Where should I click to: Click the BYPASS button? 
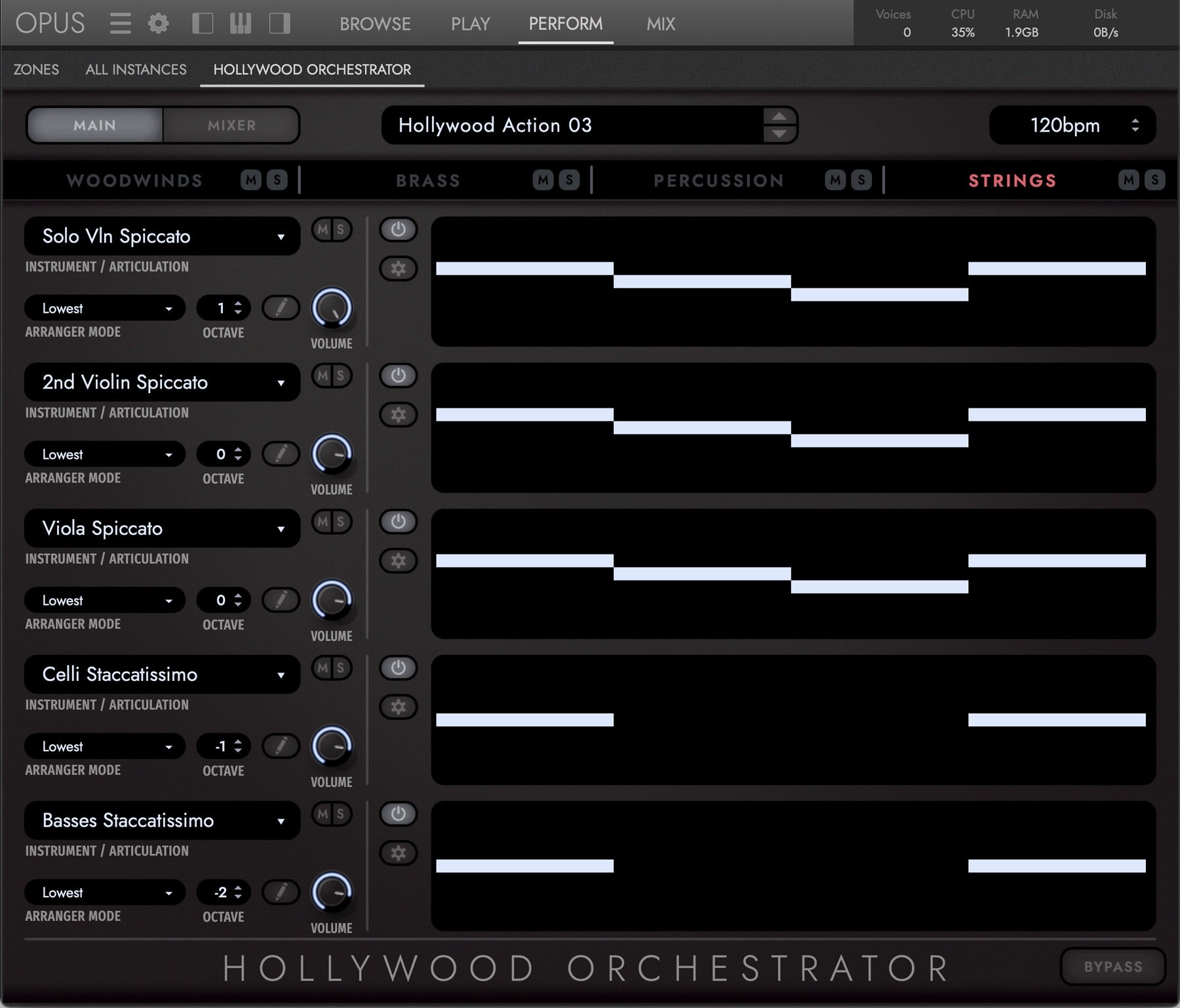(x=1112, y=966)
